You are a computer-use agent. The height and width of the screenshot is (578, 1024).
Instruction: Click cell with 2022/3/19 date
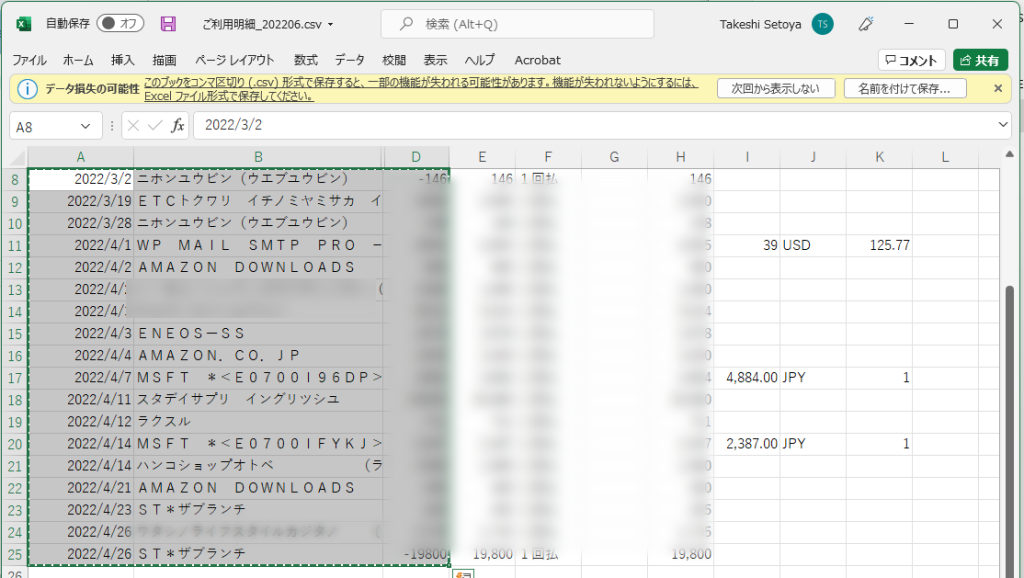[81, 201]
